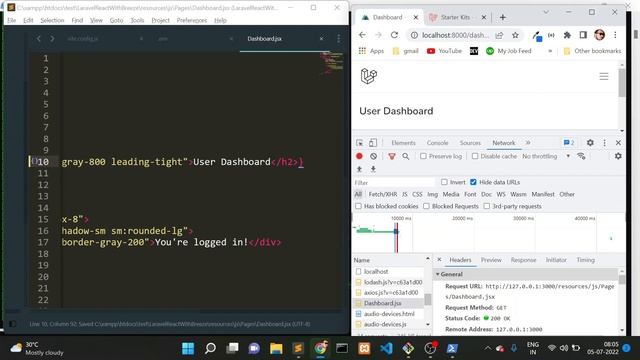Open the Preview tab of the request
Screen dimensions: 640x360
click(x=491, y=260)
